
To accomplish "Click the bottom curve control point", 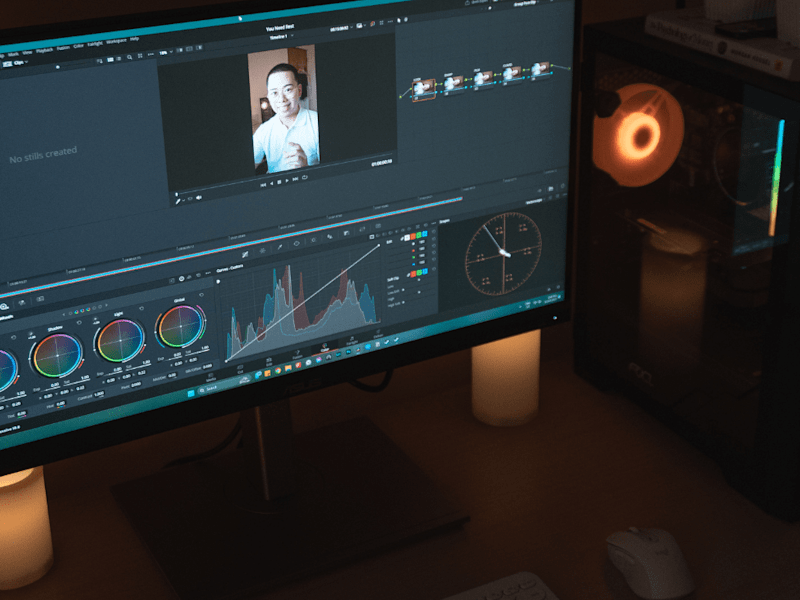I will [x=226, y=361].
